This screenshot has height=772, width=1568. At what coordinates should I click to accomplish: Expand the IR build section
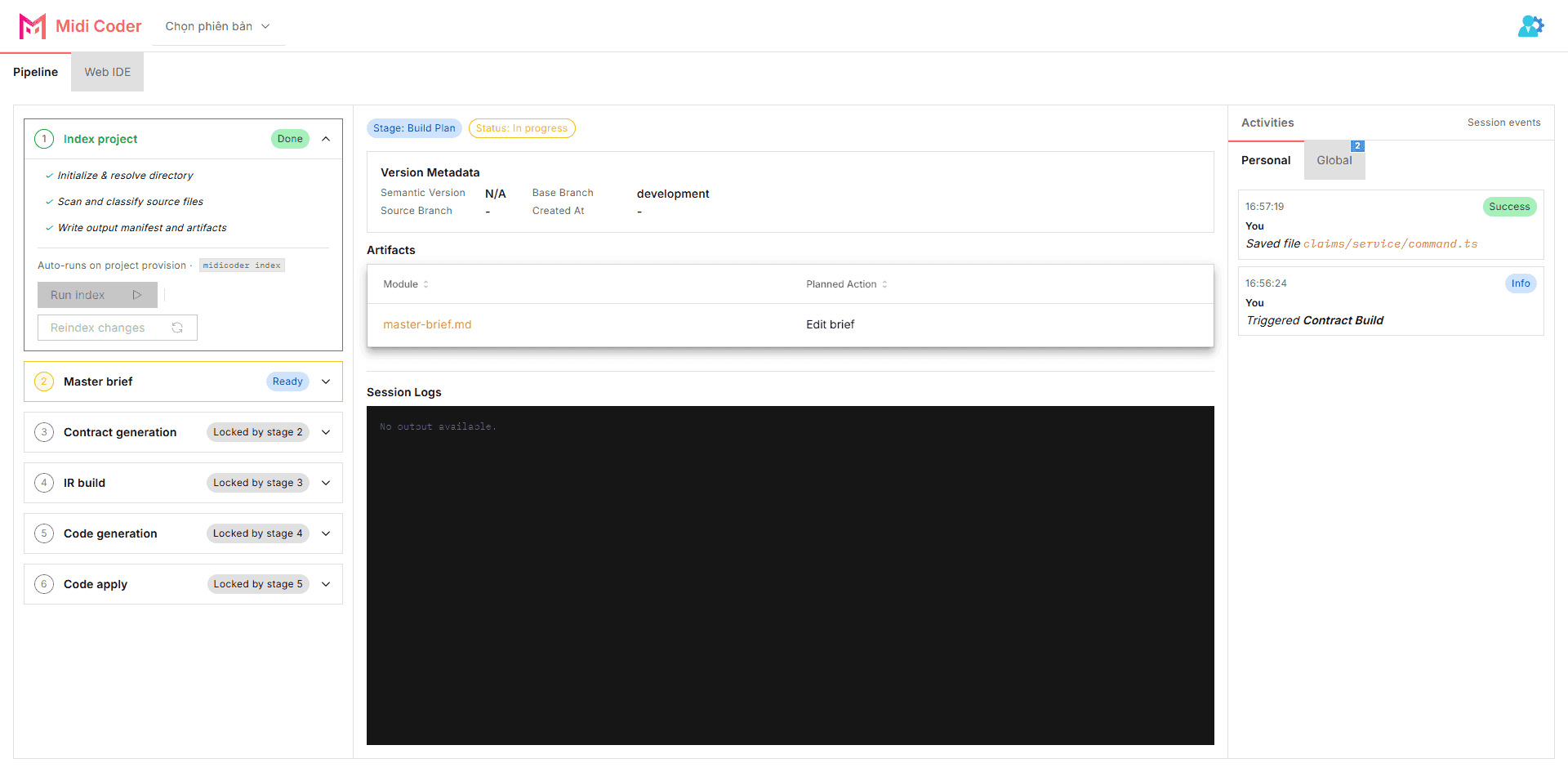[326, 483]
